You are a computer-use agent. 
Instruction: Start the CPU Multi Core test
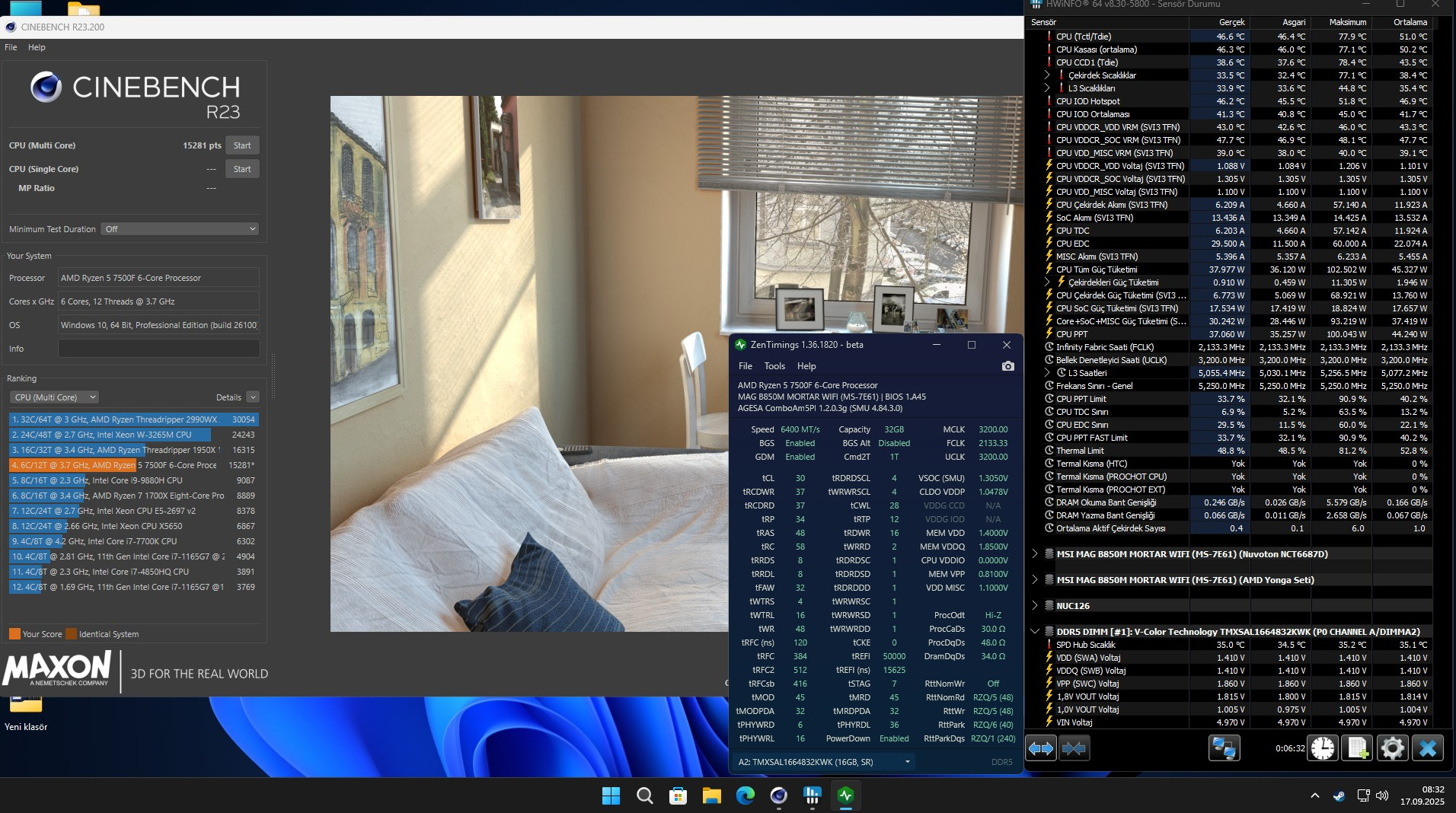pos(242,145)
